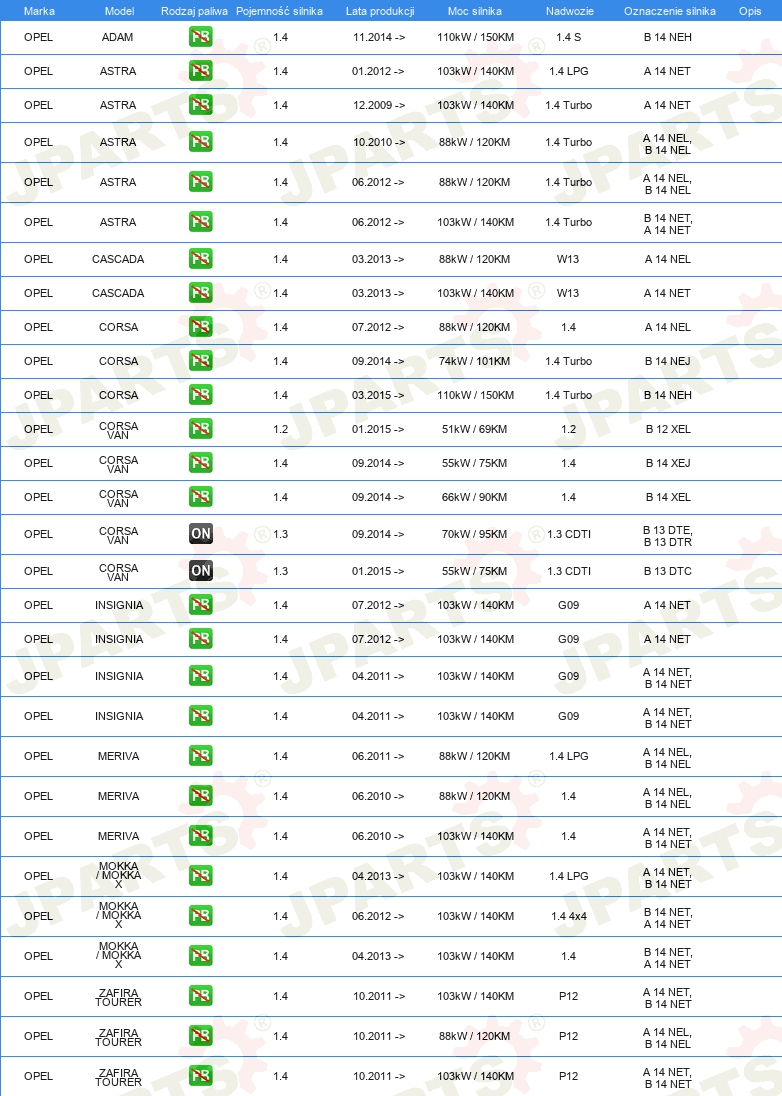Click the petrol icon for MOKKA 04.2013 body 1.4
This screenshot has width=782, height=1096.
(x=201, y=956)
